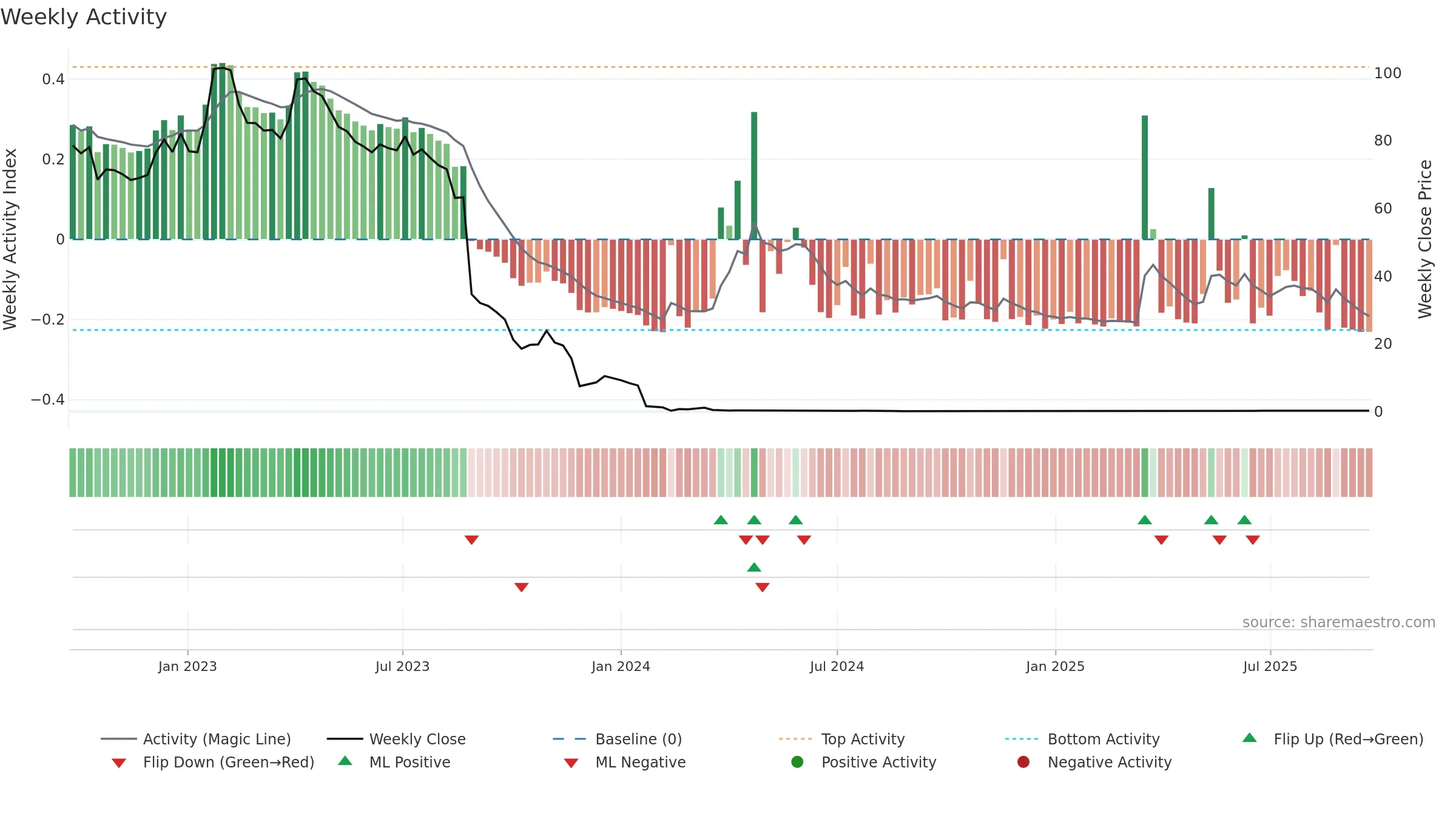Click the 'Jul 2023' x-axis label
This screenshot has height=819, width=1456.
click(402, 667)
